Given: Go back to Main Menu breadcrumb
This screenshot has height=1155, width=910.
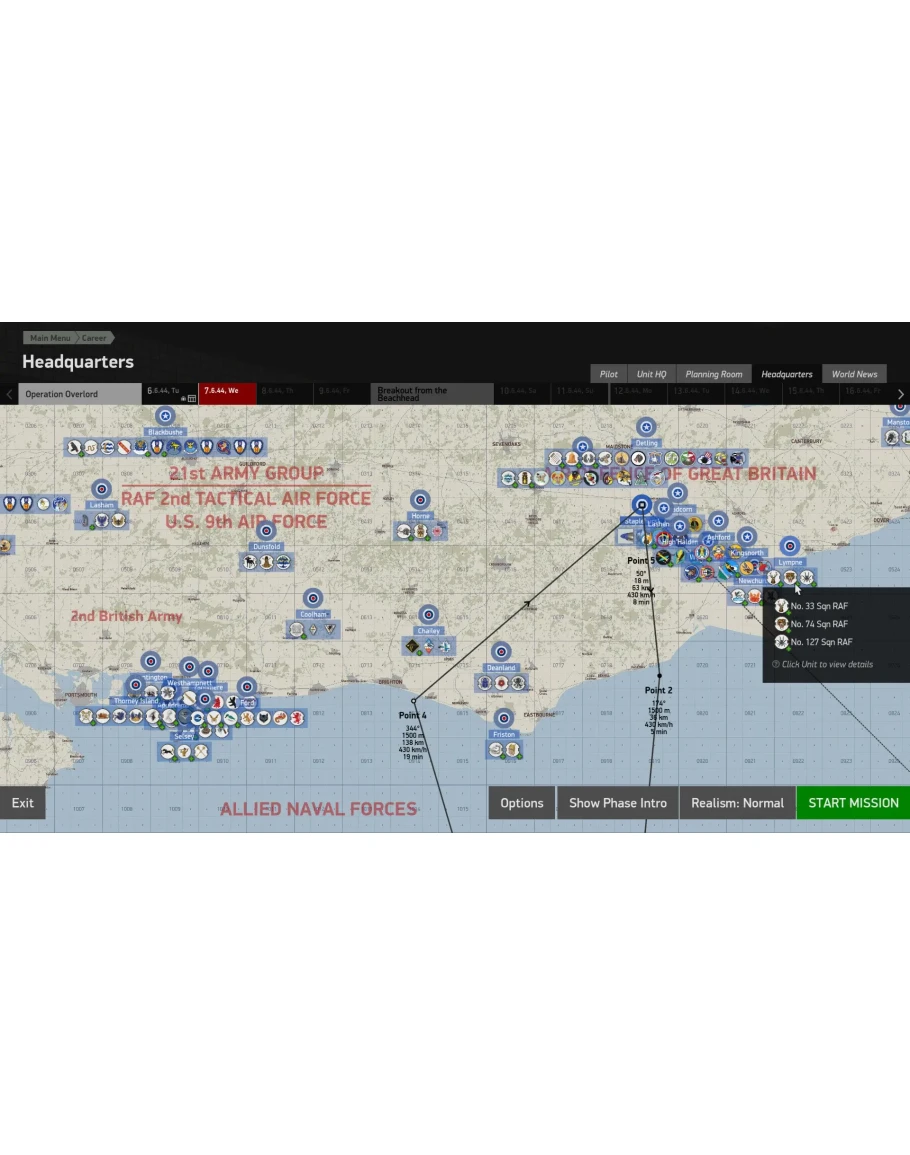Looking at the screenshot, I should pyautogui.click(x=50, y=338).
